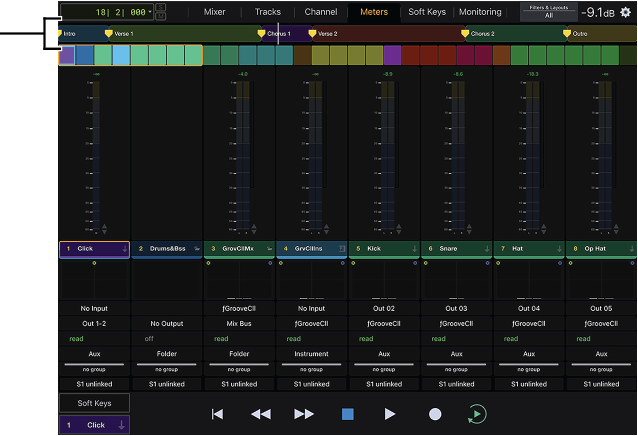Click the instrument icon on GrvClIIns strip
The height and width of the screenshot is (436, 638).
342,249
